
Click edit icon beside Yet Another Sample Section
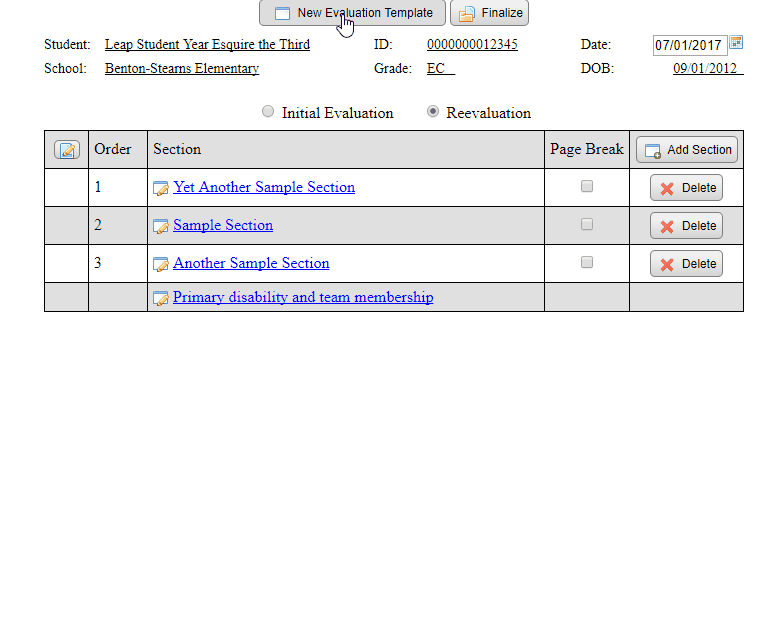coord(160,188)
